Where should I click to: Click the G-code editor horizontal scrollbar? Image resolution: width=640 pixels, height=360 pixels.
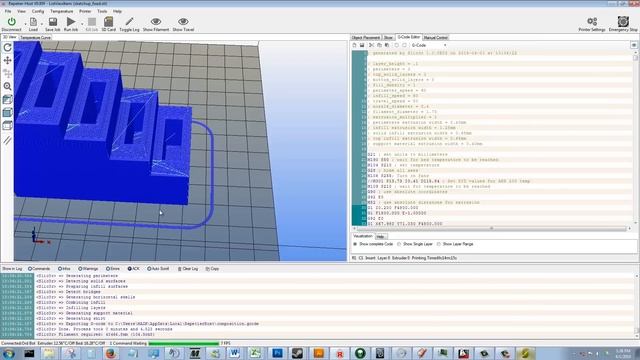(x=492, y=229)
